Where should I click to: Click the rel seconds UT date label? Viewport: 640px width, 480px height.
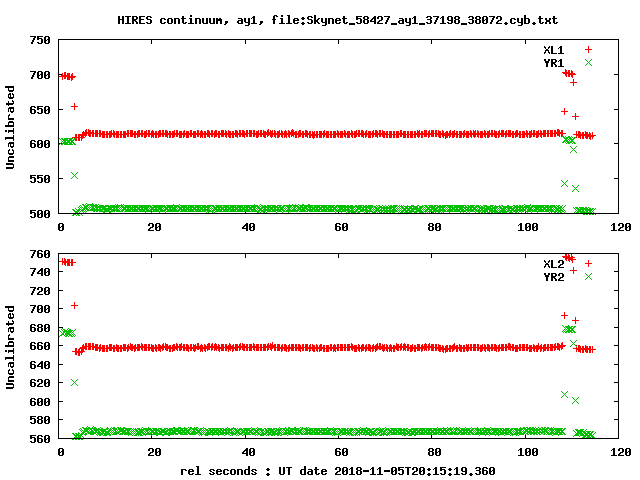pos(338,471)
